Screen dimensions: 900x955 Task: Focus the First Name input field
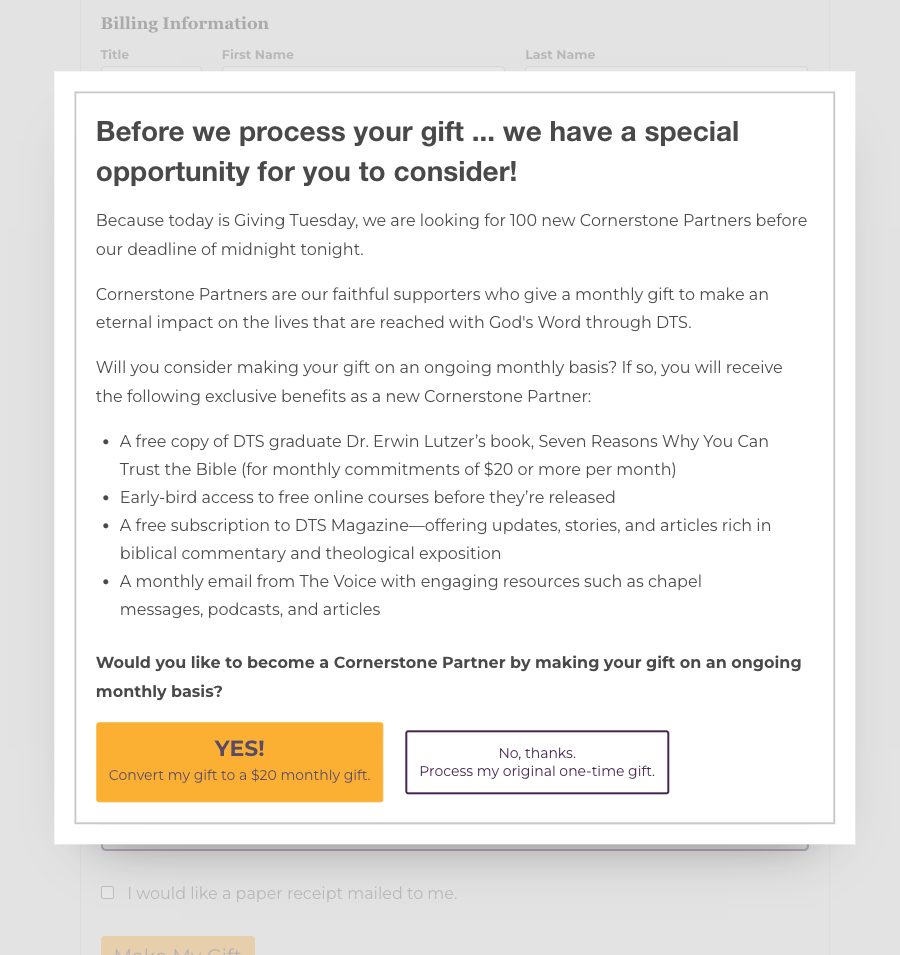pos(363,69)
